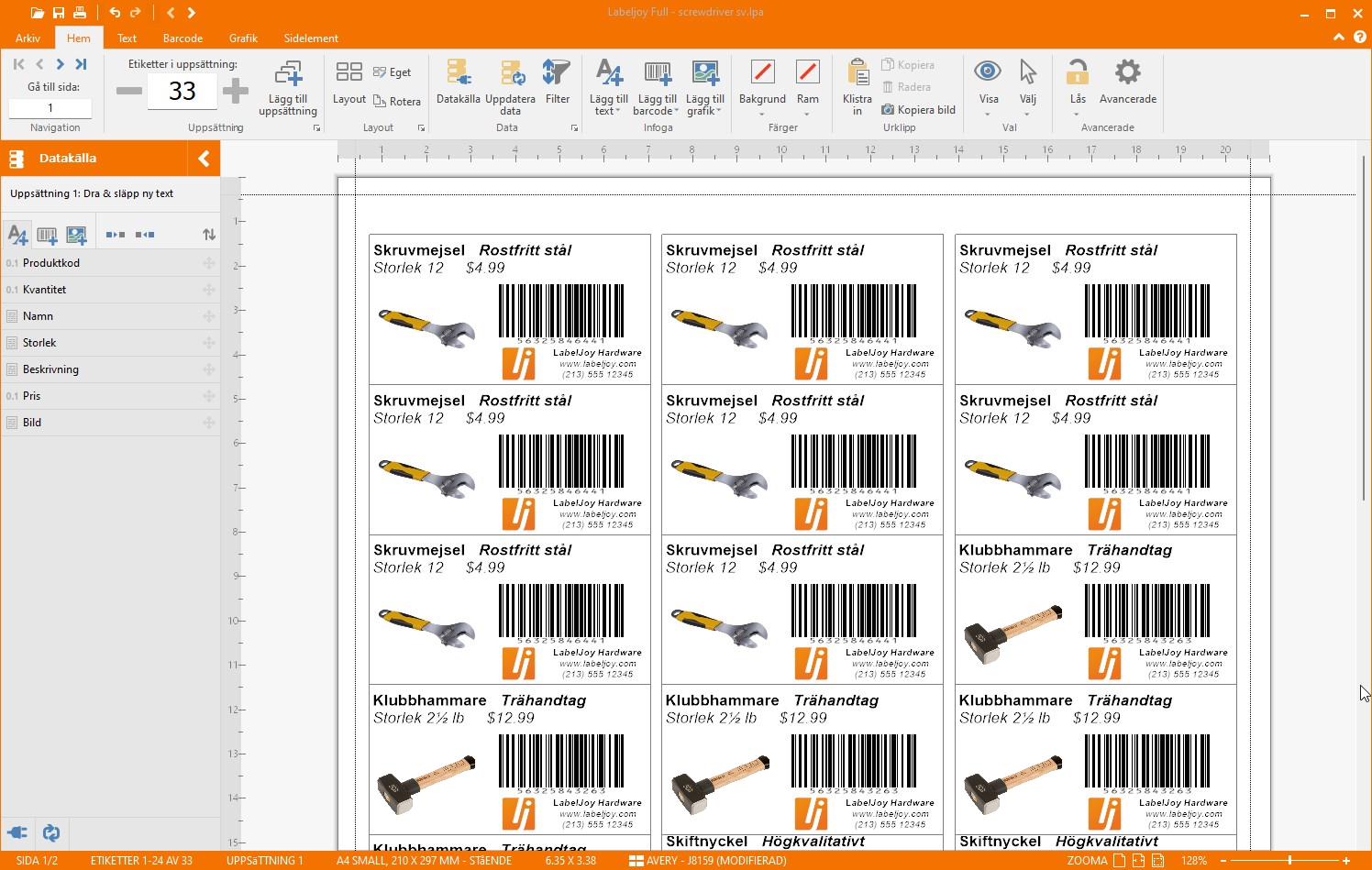Open Lägg till grafik dropdown
The image size is (1372, 870).
pyautogui.click(x=704, y=88)
